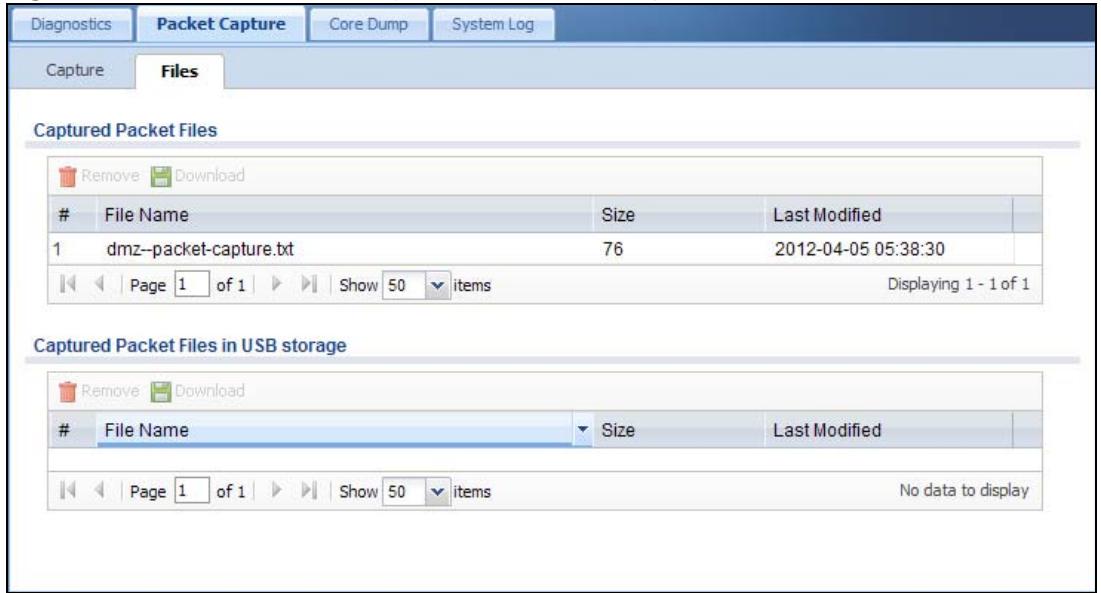Go to next page in Captured Packet Files

tap(277, 284)
